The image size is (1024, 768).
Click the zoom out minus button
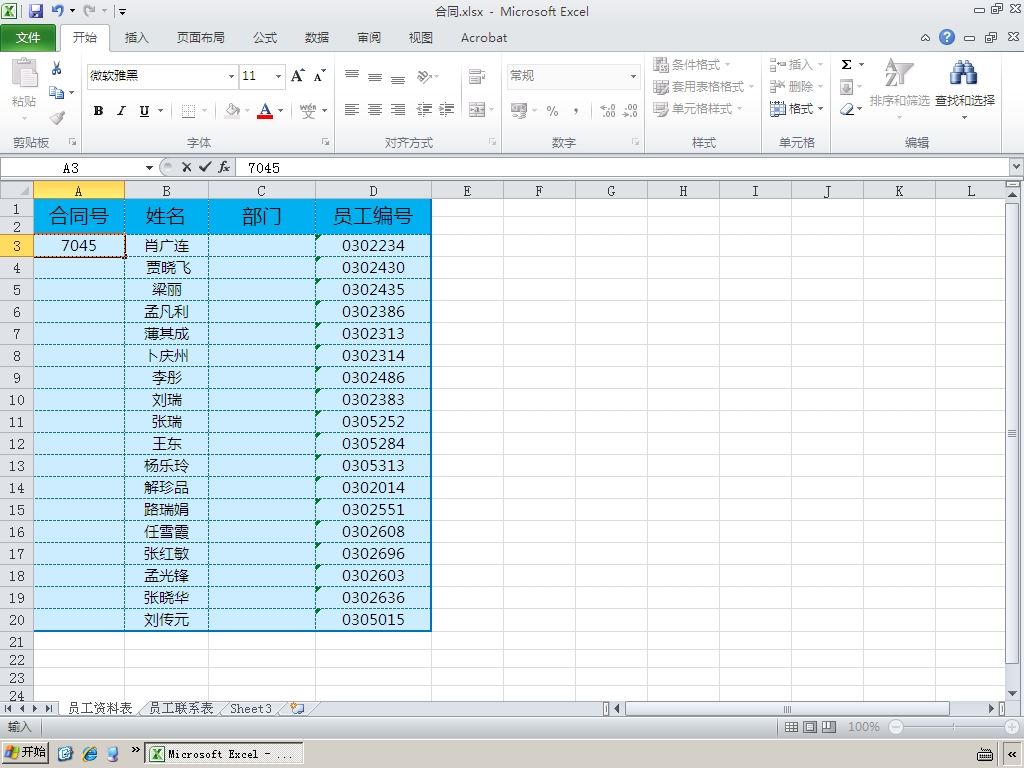click(896, 727)
